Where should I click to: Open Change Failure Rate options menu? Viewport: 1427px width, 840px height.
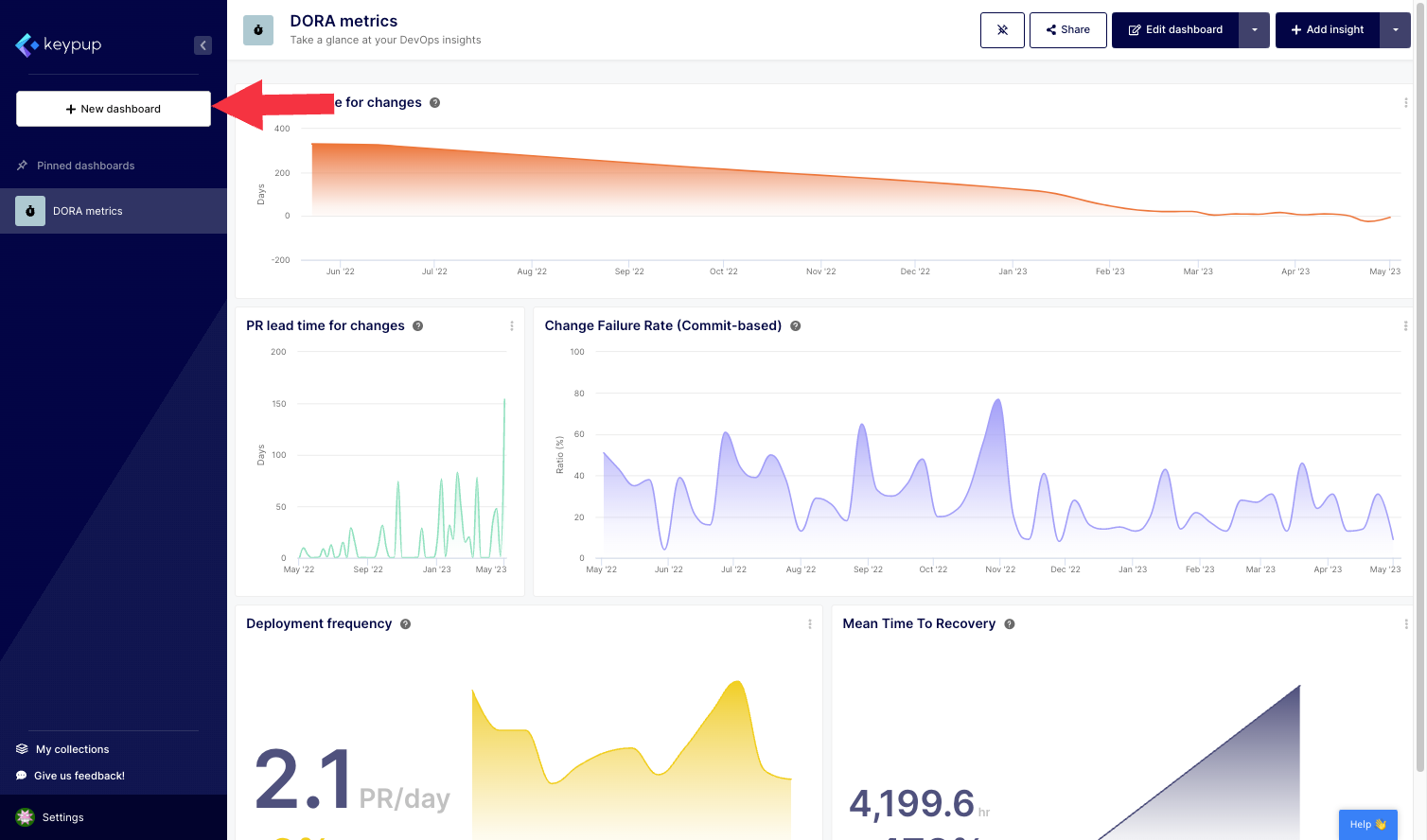coord(1405,326)
